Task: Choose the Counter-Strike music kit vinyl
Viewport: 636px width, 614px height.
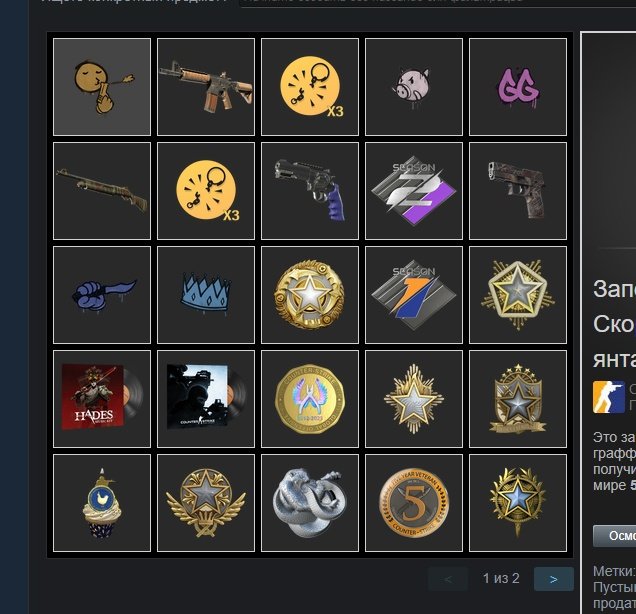Action: click(206, 399)
